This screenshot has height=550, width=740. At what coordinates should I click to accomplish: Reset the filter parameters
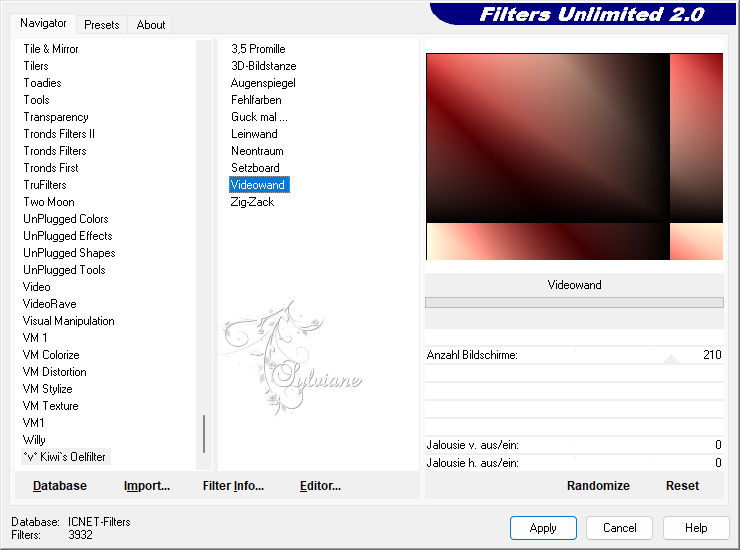click(682, 485)
